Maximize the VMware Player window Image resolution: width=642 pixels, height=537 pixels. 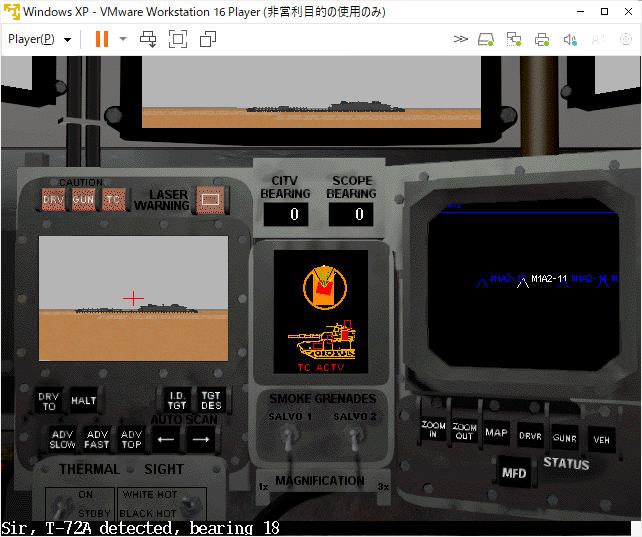coord(604,11)
